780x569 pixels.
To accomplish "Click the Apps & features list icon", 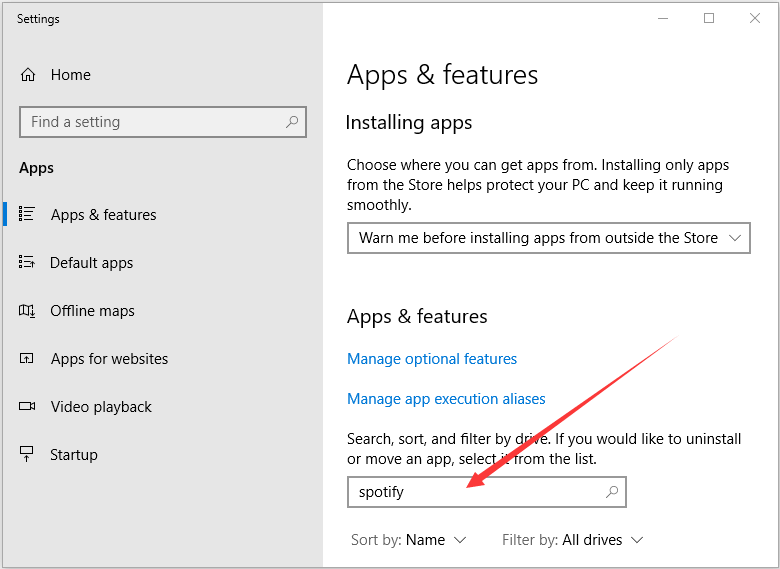I will coord(26,213).
